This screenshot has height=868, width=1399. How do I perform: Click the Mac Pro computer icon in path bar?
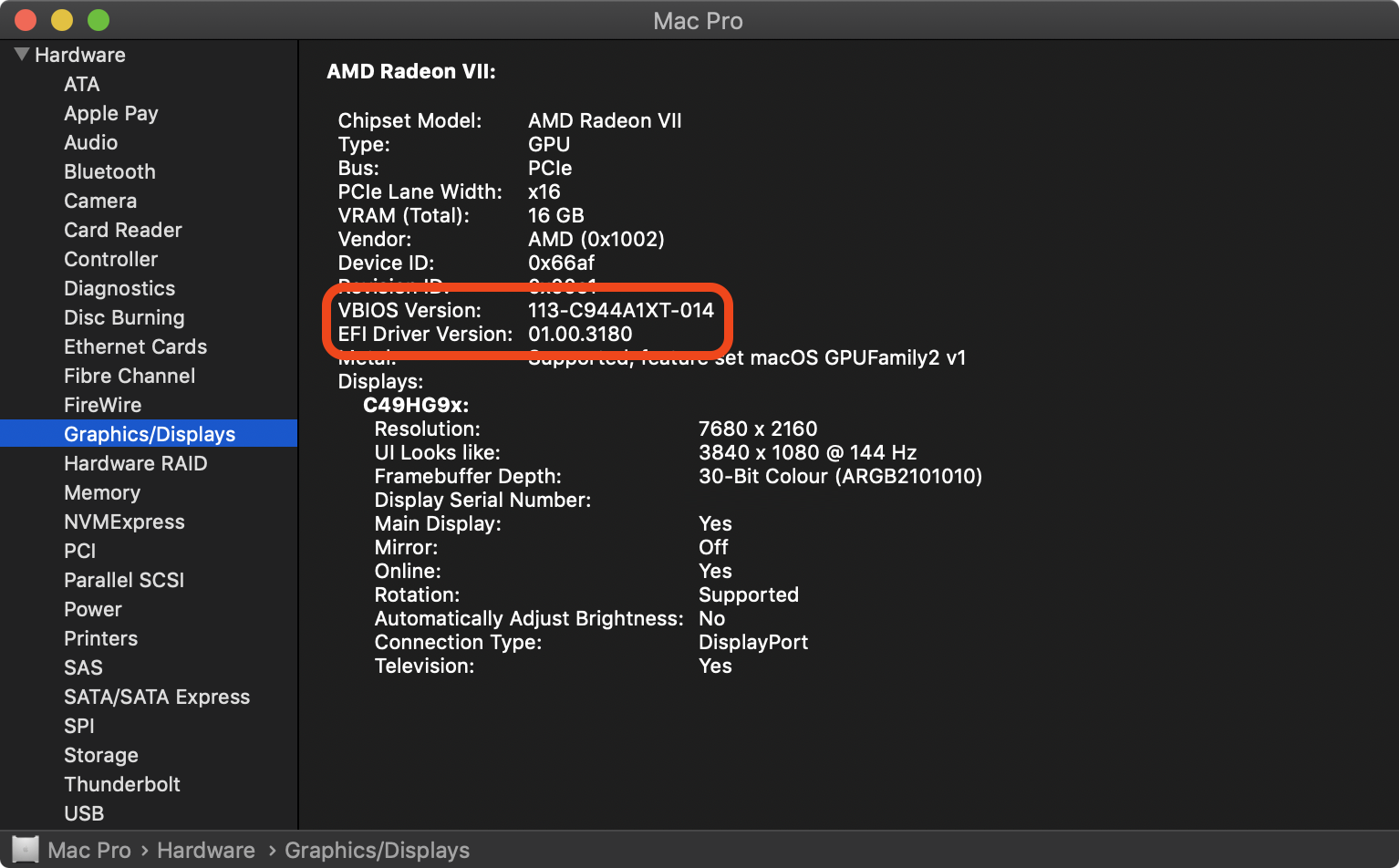26,850
